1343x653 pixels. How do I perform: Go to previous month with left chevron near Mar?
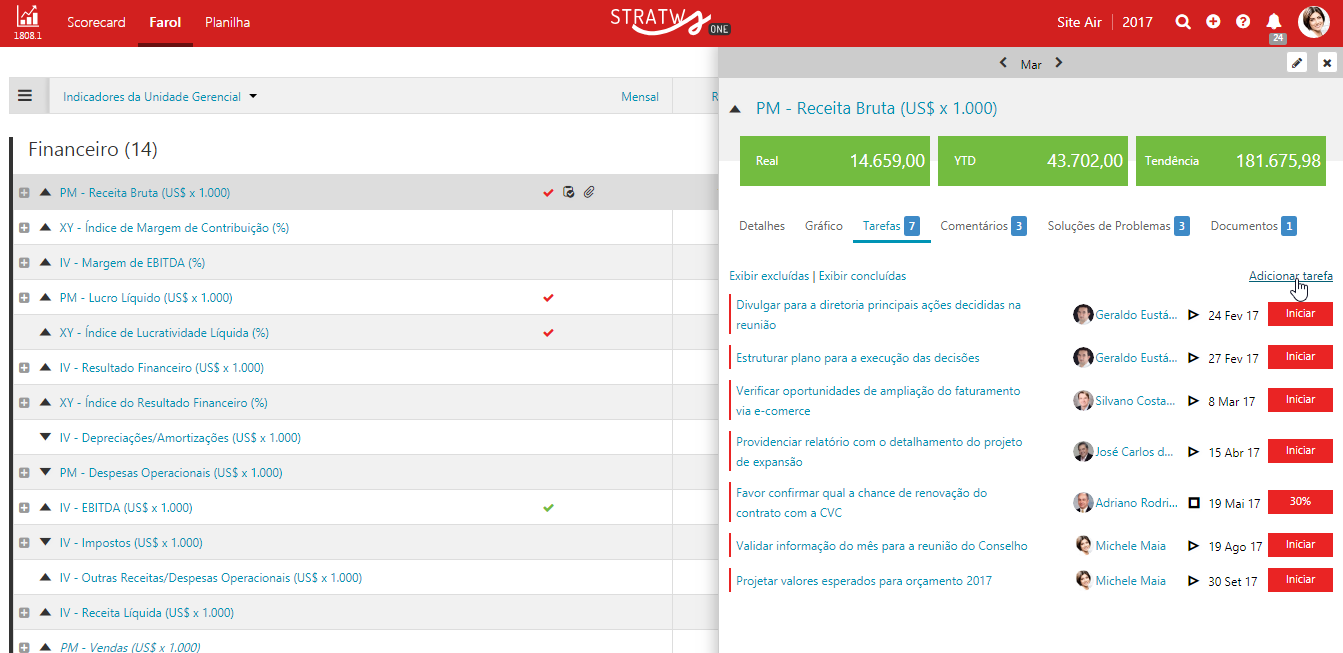1003,63
